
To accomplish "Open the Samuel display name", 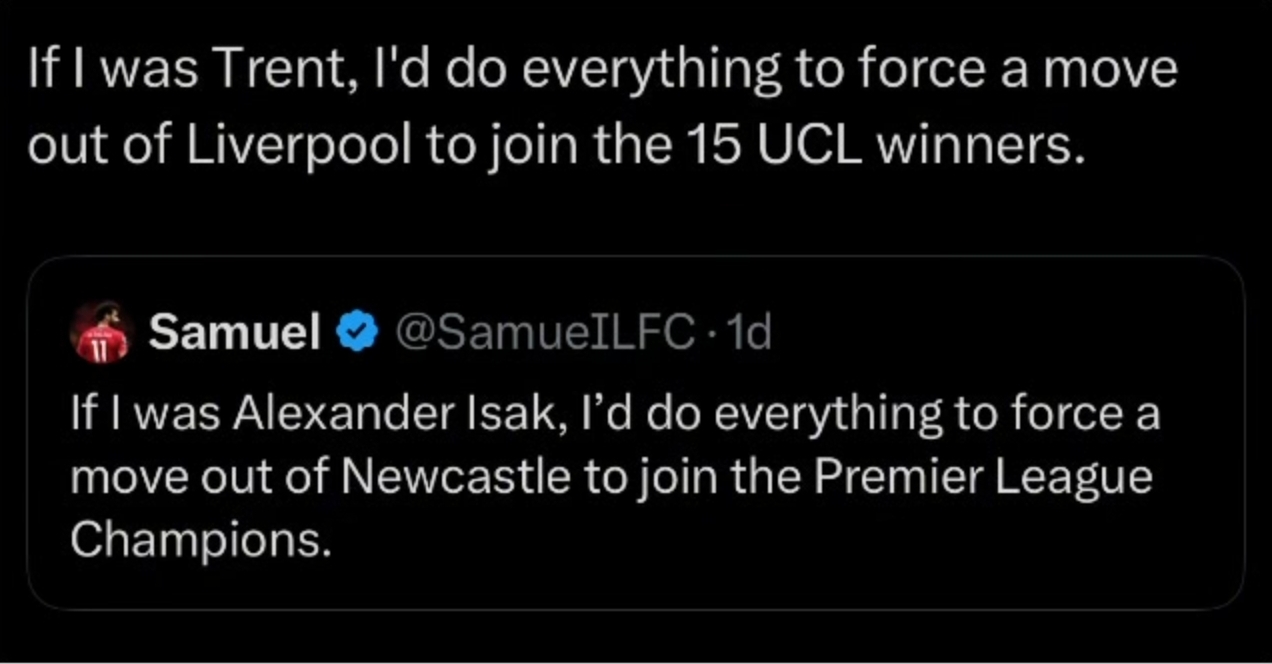I will tap(234, 333).
